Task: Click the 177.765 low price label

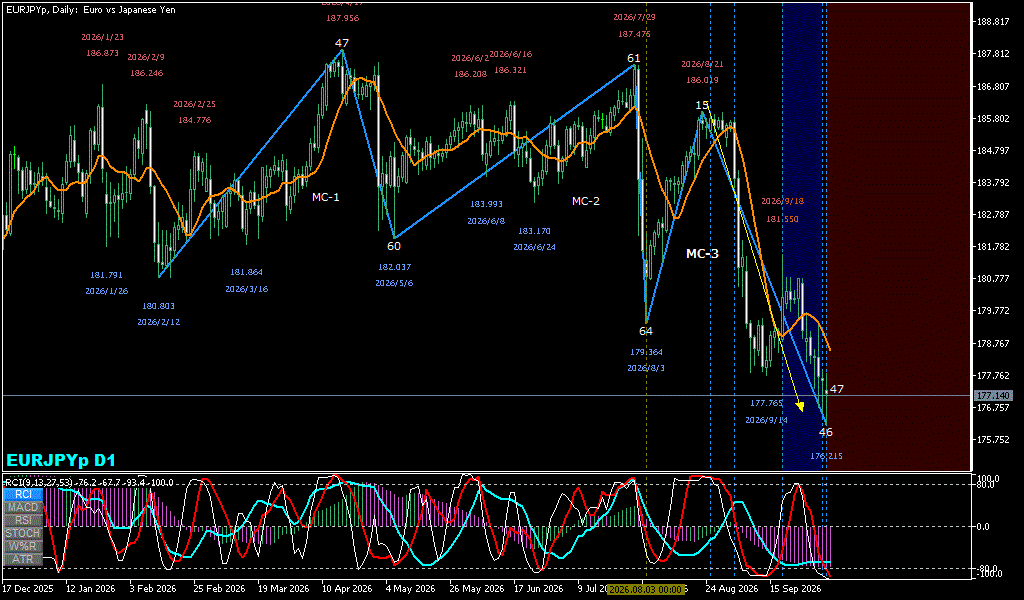Action: [x=767, y=403]
